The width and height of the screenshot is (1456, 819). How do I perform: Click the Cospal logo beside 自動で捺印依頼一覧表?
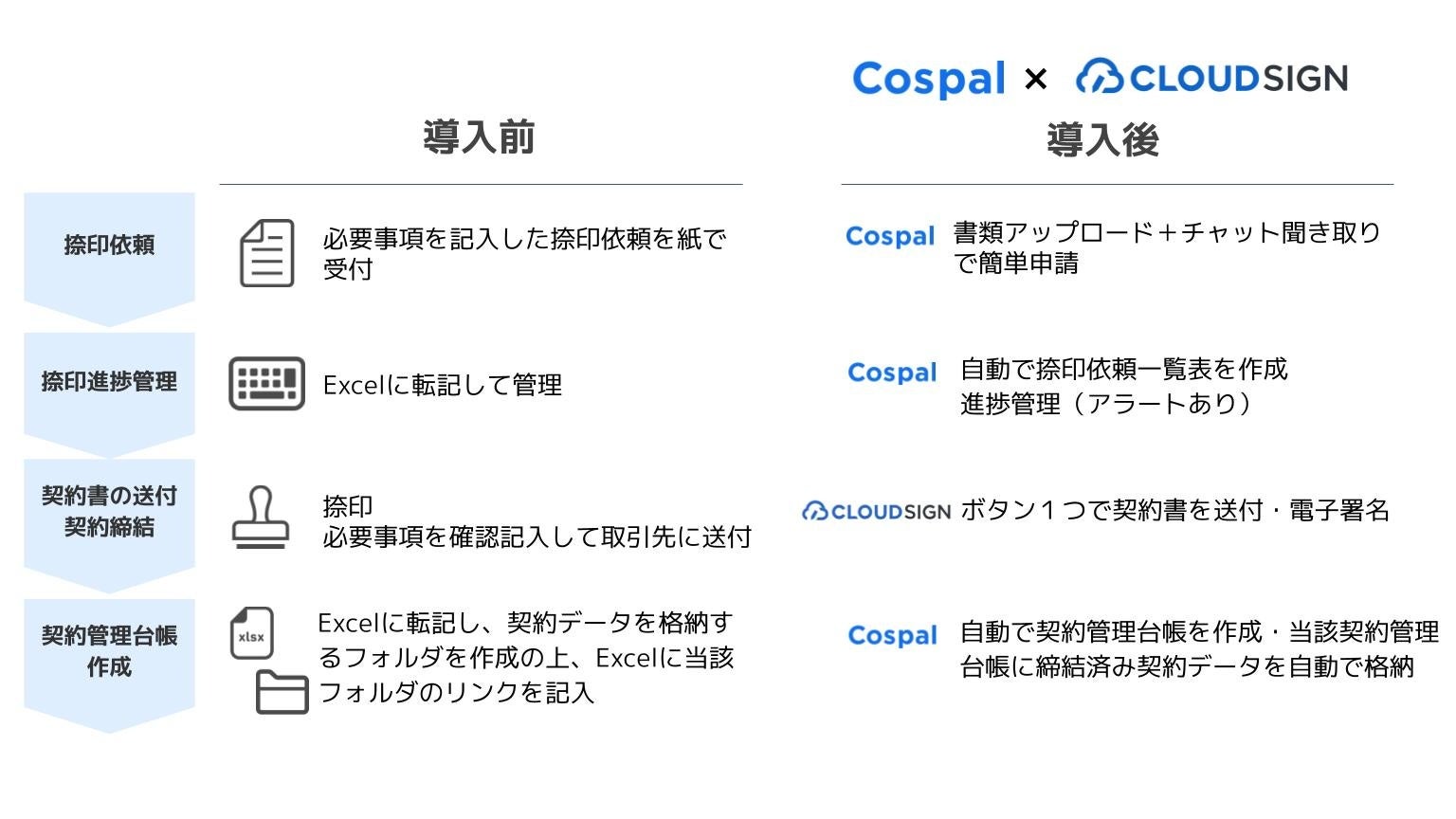[892, 373]
